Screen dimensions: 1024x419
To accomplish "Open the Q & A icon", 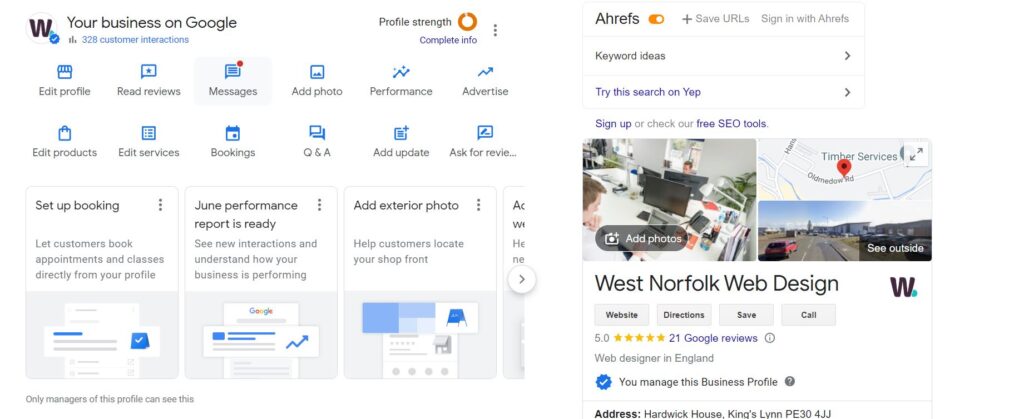I will (x=317, y=133).
